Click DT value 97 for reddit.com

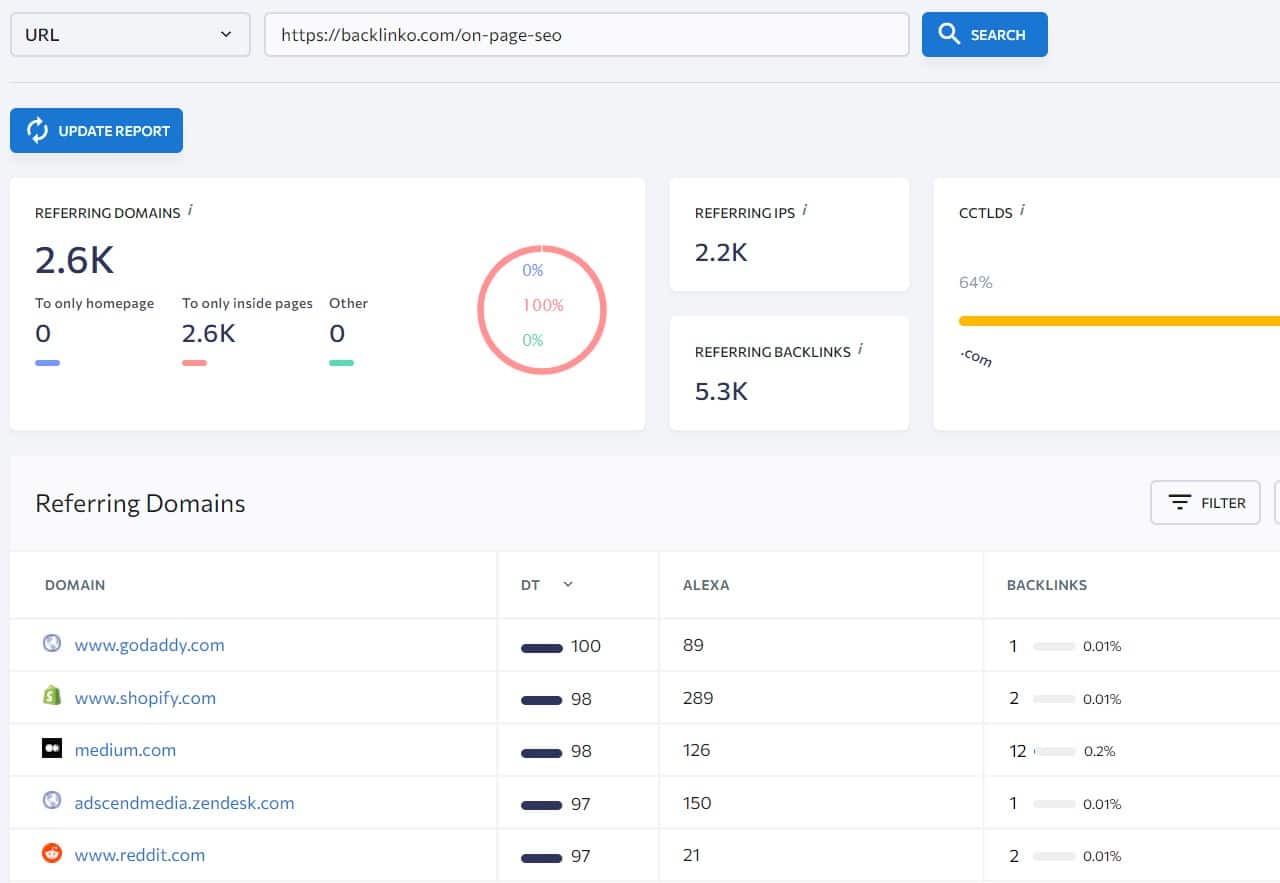coord(580,856)
